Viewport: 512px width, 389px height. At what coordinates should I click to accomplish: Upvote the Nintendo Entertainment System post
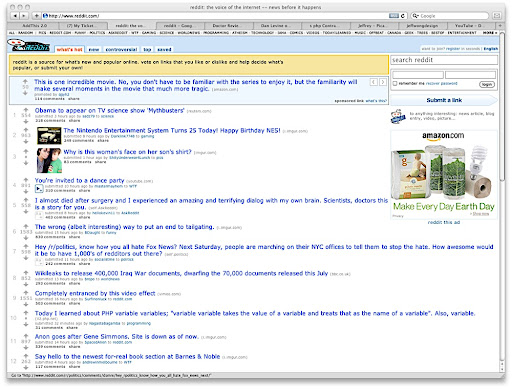tap(26, 130)
